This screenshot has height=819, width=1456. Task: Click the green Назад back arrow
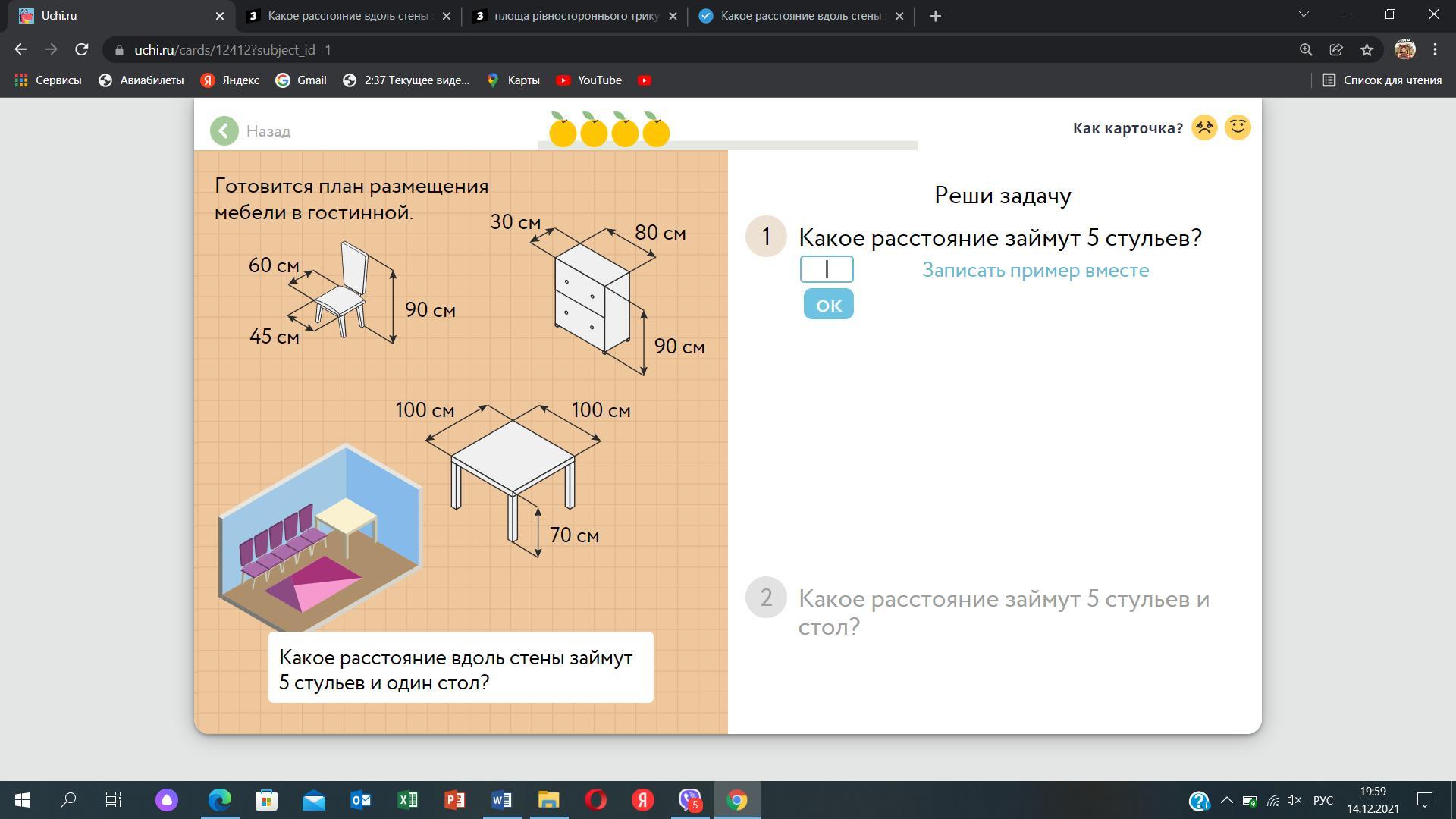pos(224,131)
